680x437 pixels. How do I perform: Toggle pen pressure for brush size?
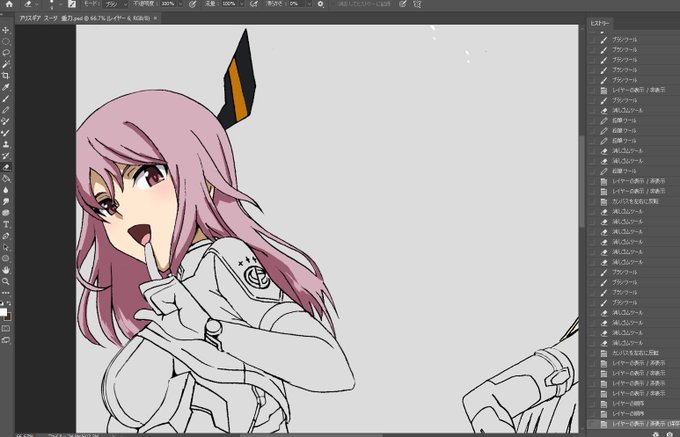pos(402,4)
